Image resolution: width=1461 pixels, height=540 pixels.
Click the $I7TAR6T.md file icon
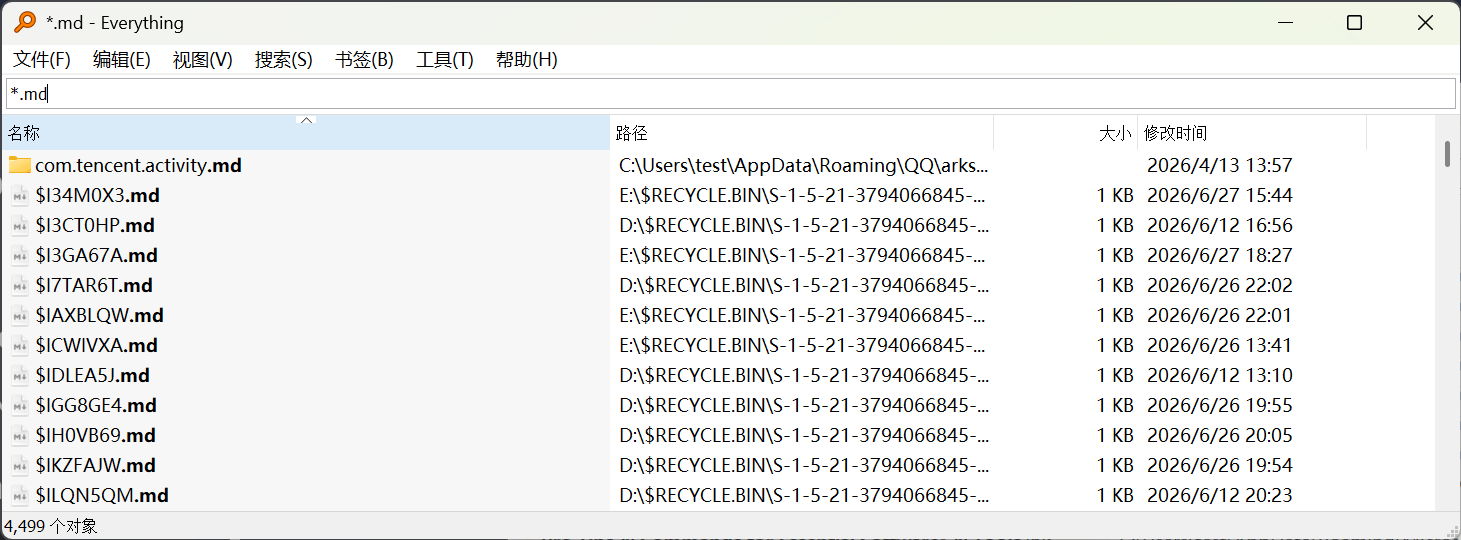point(20,285)
